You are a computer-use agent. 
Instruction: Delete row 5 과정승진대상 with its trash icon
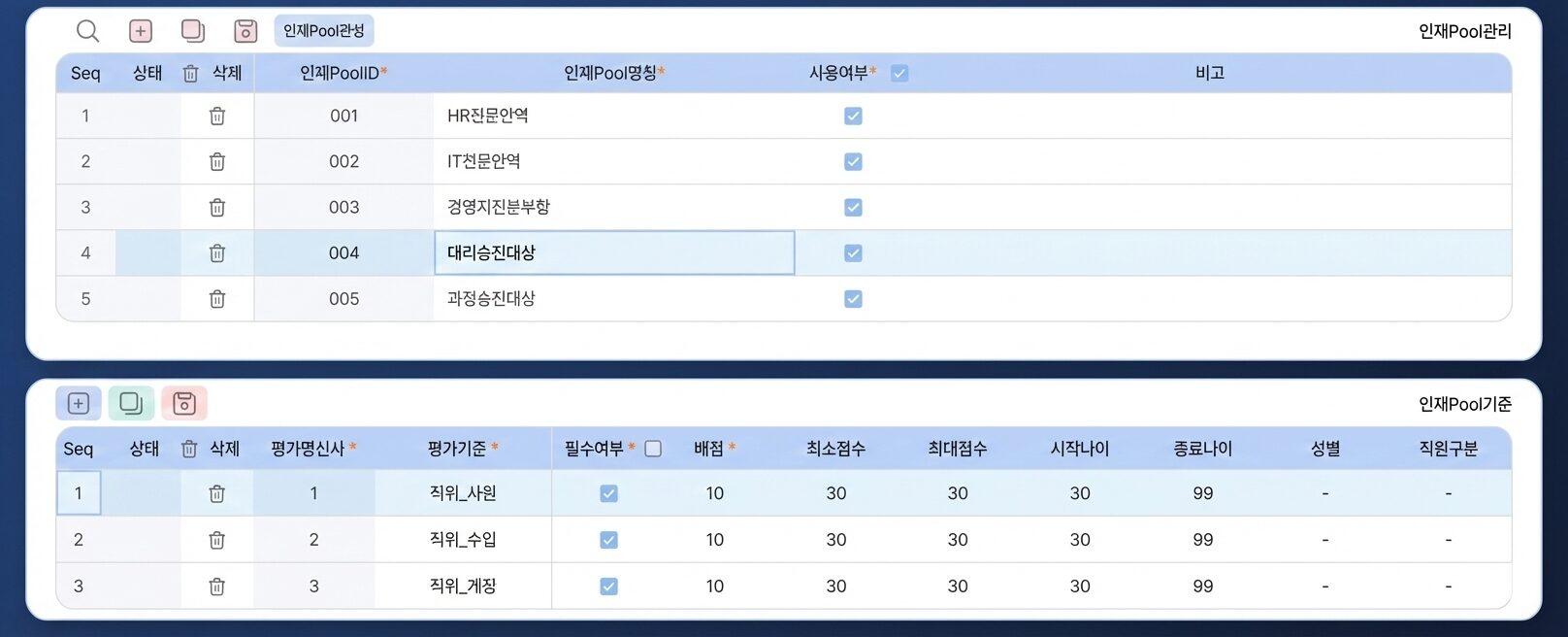[216, 298]
